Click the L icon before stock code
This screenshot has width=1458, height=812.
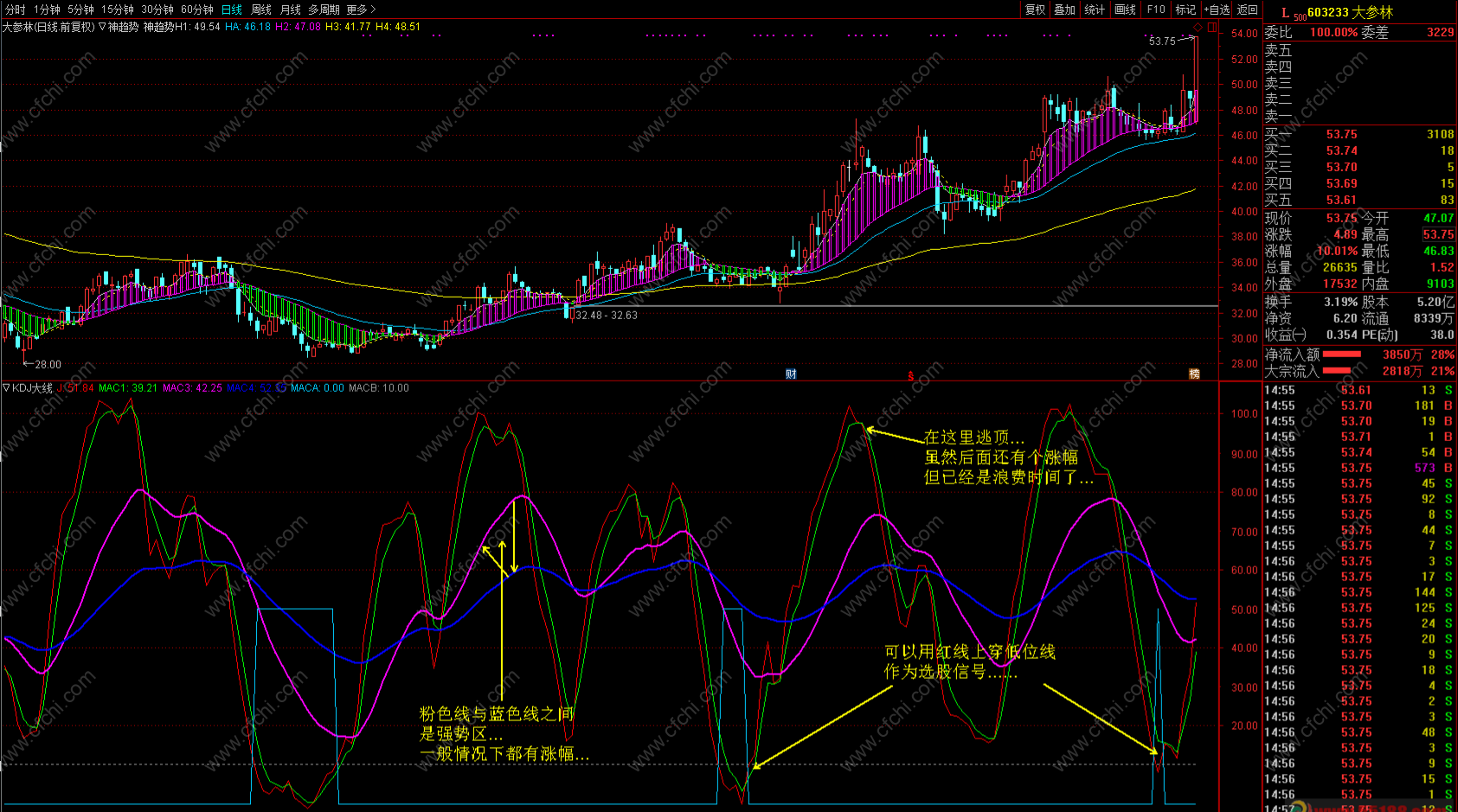(x=1285, y=13)
